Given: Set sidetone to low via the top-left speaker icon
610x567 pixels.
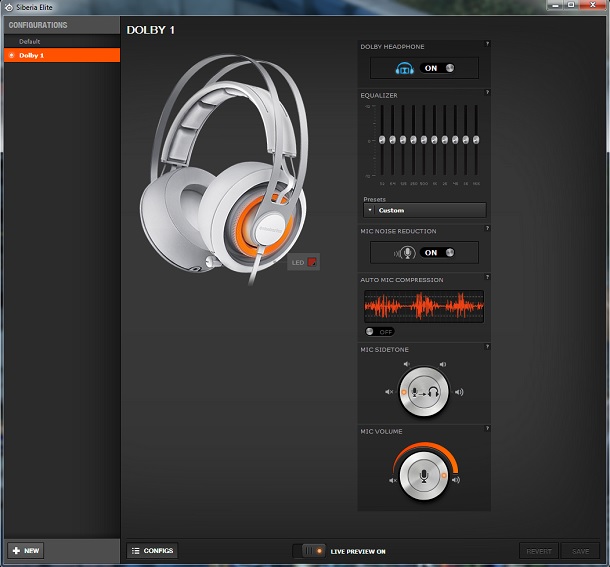Looking at the screenshot, I should (407, 364).
